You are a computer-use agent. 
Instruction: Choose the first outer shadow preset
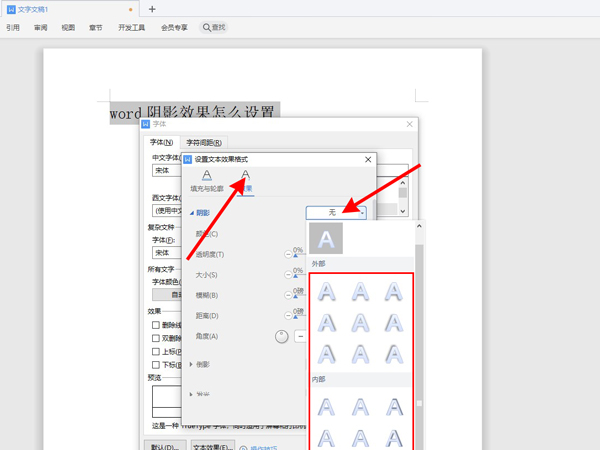327,292
